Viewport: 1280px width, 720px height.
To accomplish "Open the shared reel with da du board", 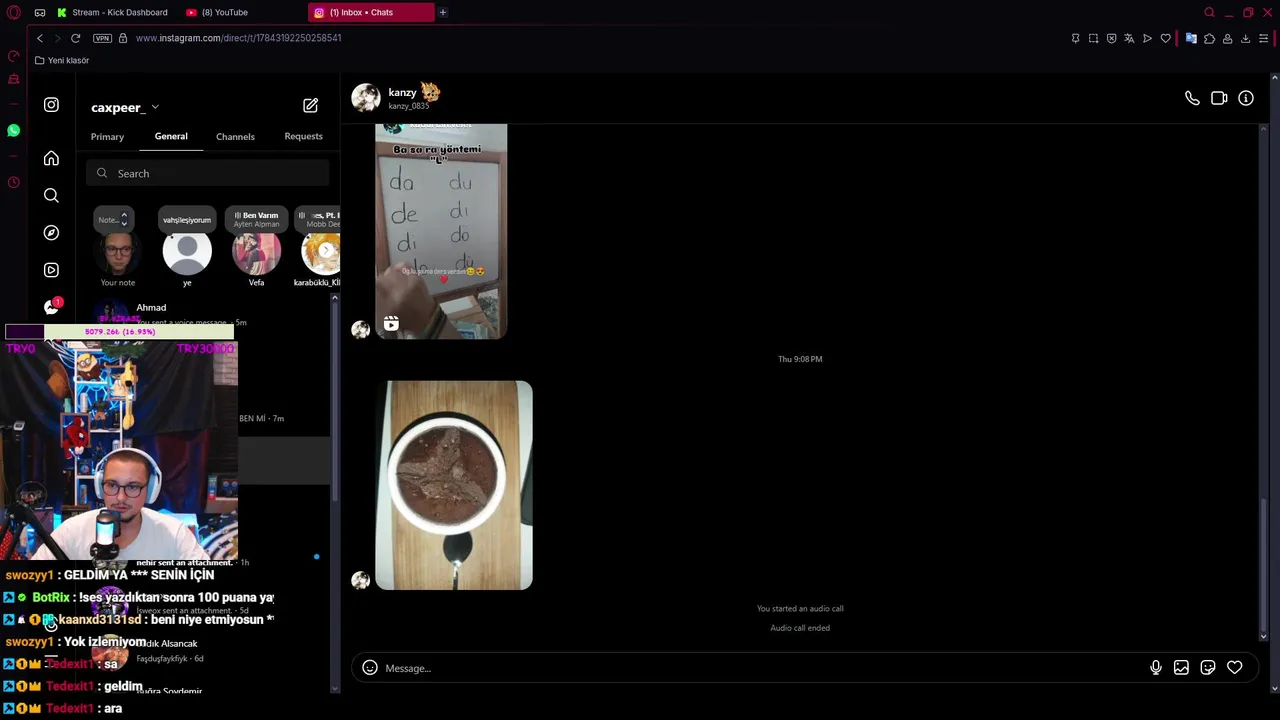I will (441, 231).
